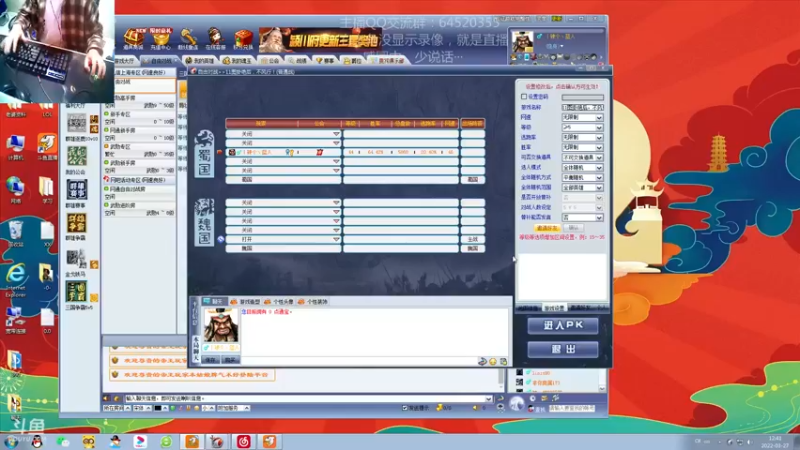Select the 个性头像 tab in the chat panel
The width and height of the screenshot is (800, 450).
pos(279,302)
